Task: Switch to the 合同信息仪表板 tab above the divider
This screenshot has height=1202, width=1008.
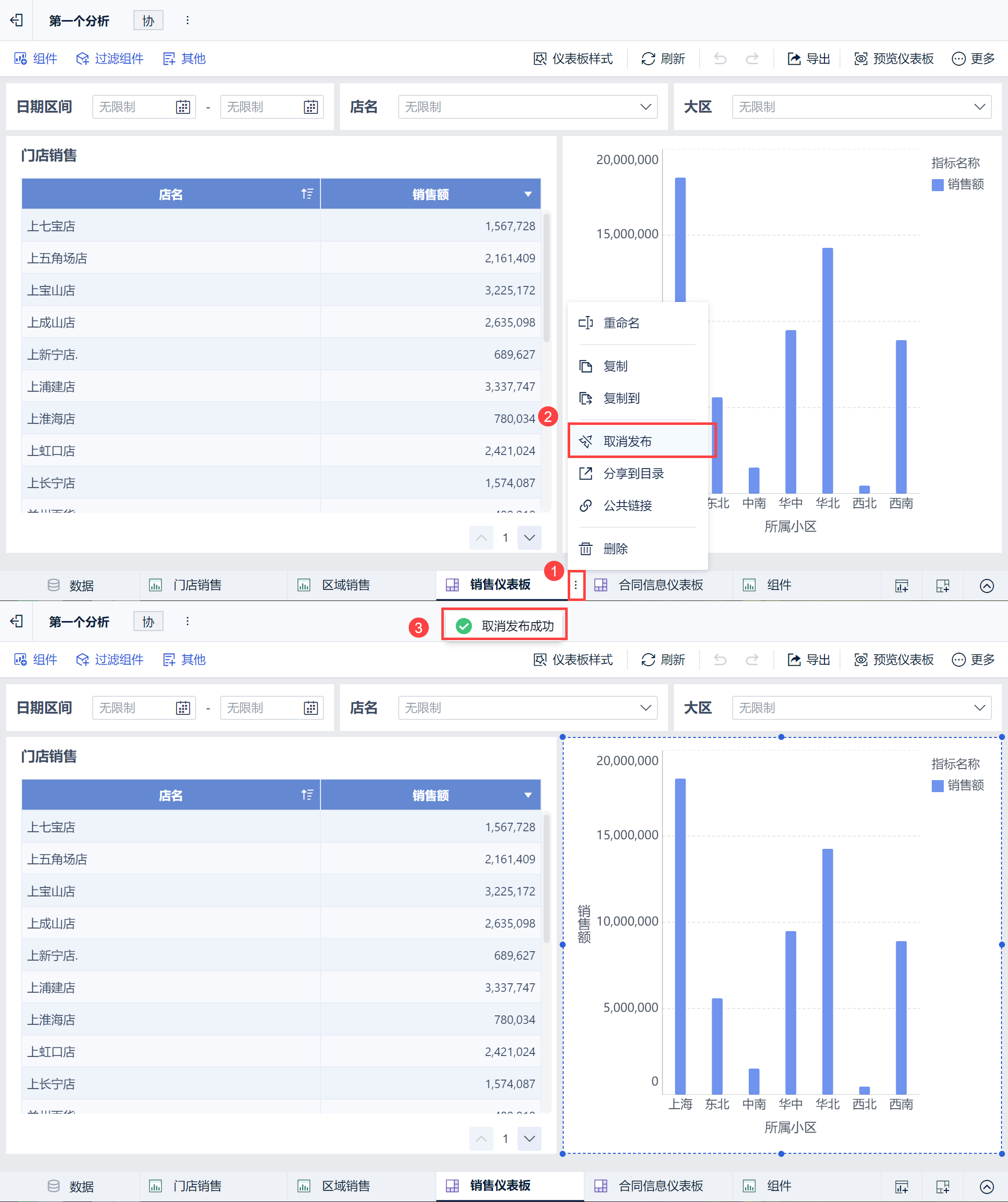Action: [x=659, y=585]
